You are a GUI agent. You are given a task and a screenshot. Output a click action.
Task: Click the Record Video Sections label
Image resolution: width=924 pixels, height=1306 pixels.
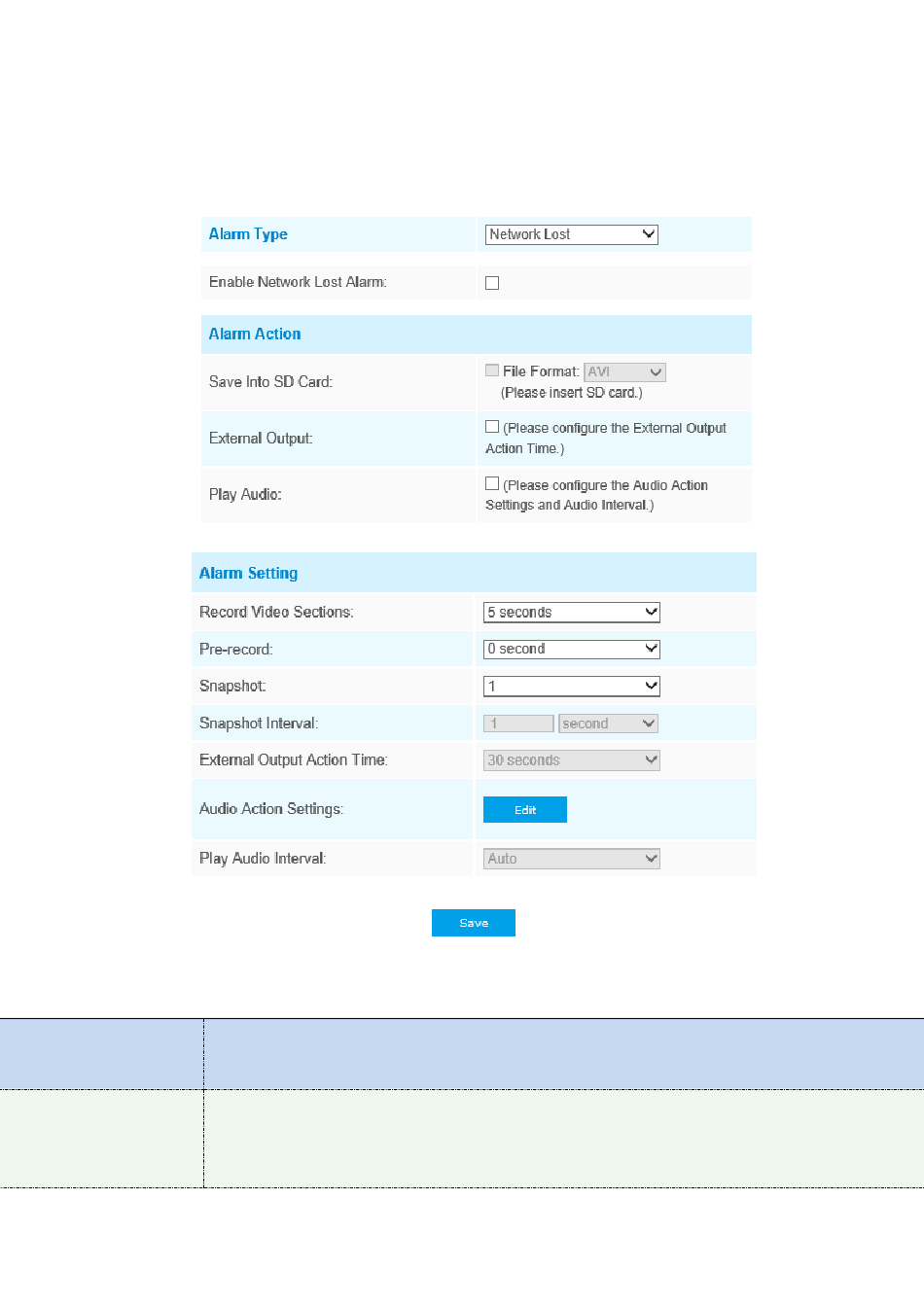point(276,612)
